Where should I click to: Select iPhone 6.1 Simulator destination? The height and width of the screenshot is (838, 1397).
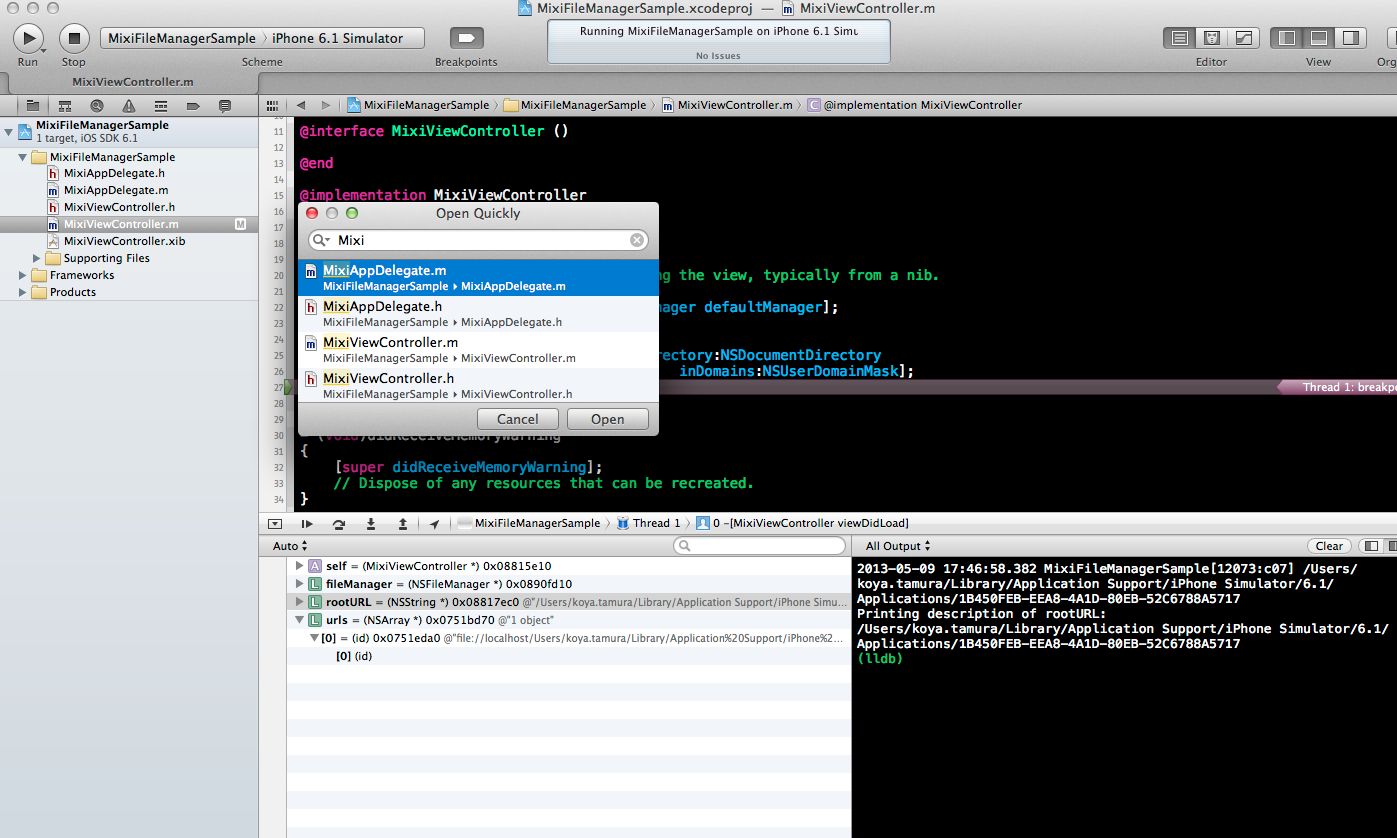point(338,38)
